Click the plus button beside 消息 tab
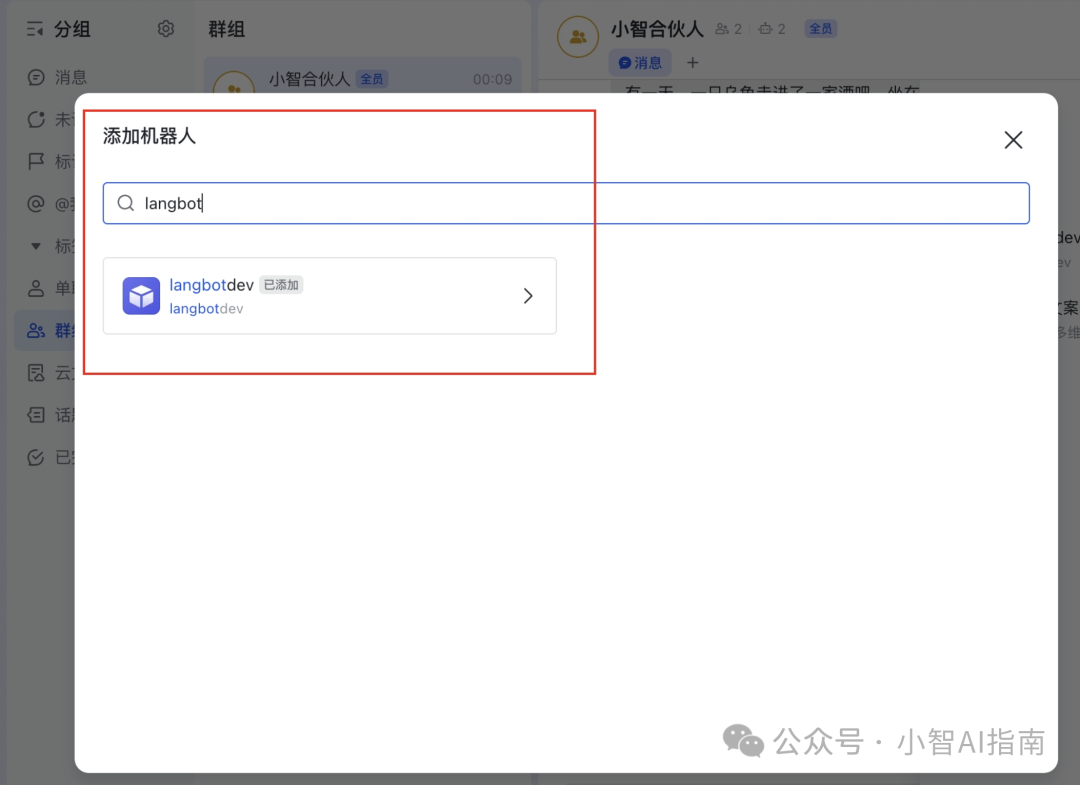1080x785 pixels. 692,63
